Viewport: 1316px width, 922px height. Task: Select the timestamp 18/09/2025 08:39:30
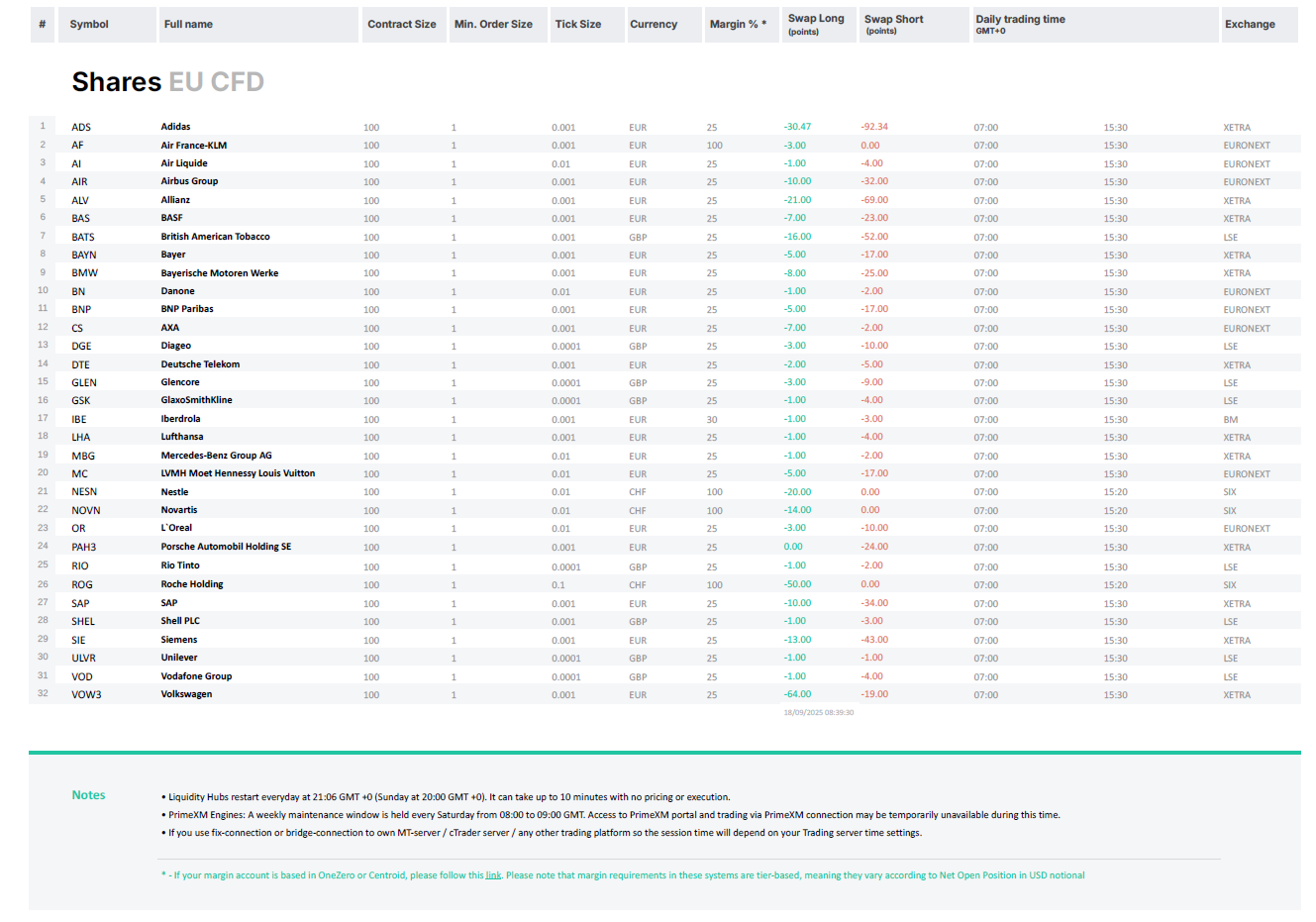tap(818, 712)
